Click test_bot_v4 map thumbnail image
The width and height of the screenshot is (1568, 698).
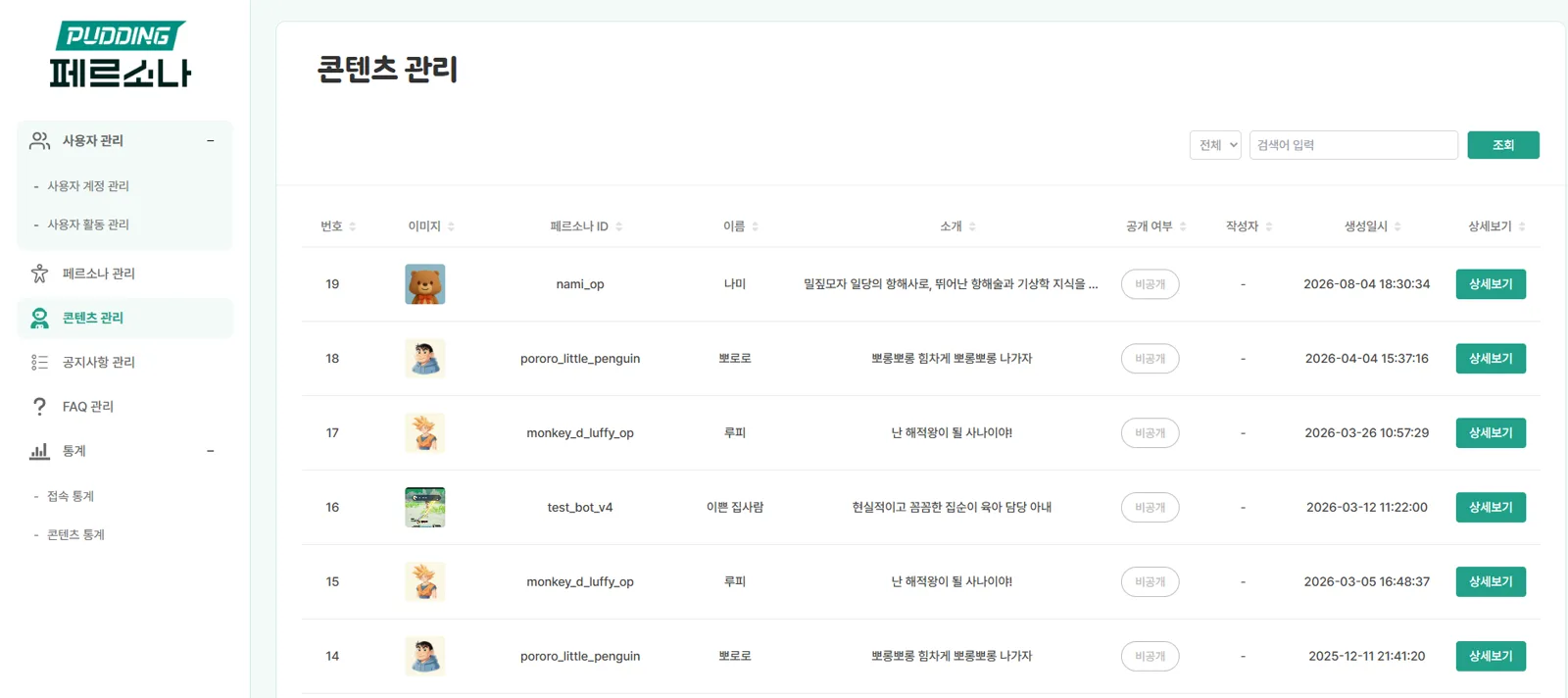pos(425,508)
